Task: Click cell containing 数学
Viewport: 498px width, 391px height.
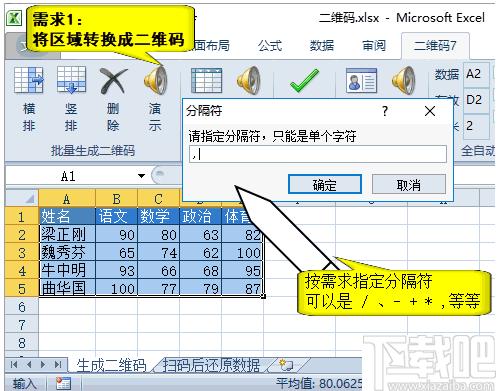Action: pos(158,217)
